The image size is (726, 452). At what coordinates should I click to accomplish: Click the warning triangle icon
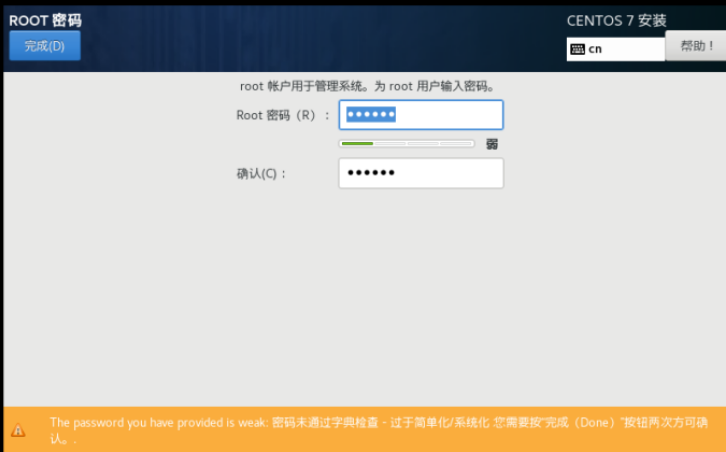[18, 430]
